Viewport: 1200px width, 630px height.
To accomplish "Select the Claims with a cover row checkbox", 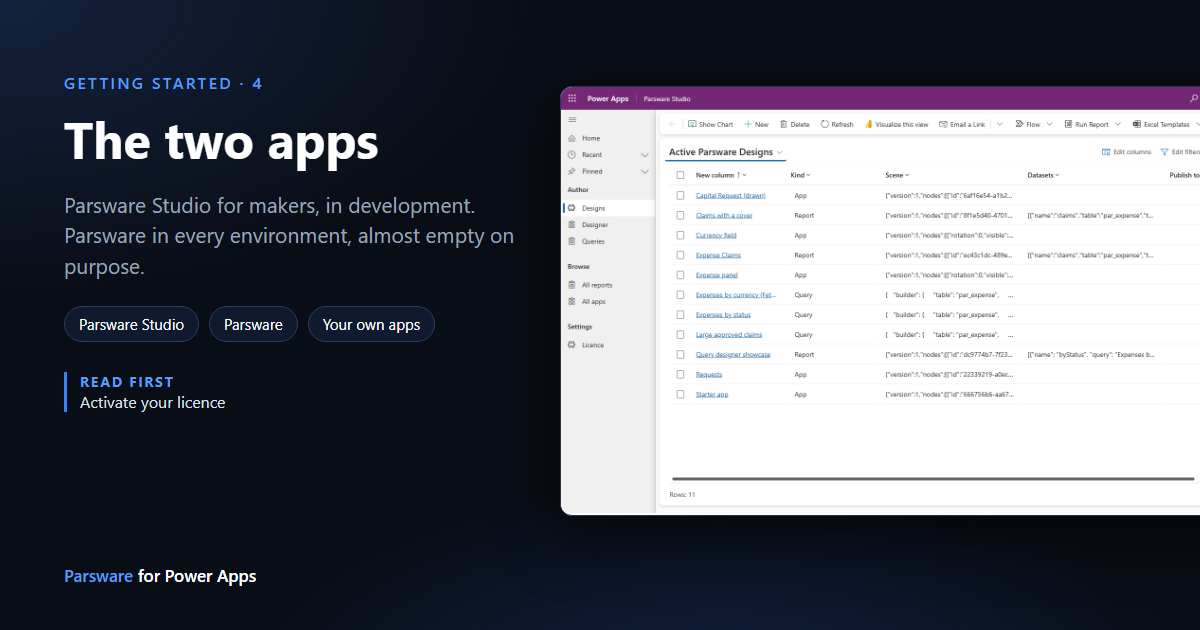I will pos(680,215).
